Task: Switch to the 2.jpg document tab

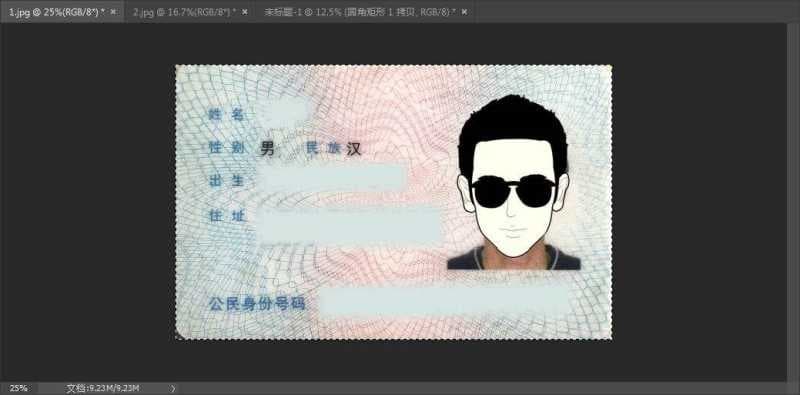Action: 184,12
